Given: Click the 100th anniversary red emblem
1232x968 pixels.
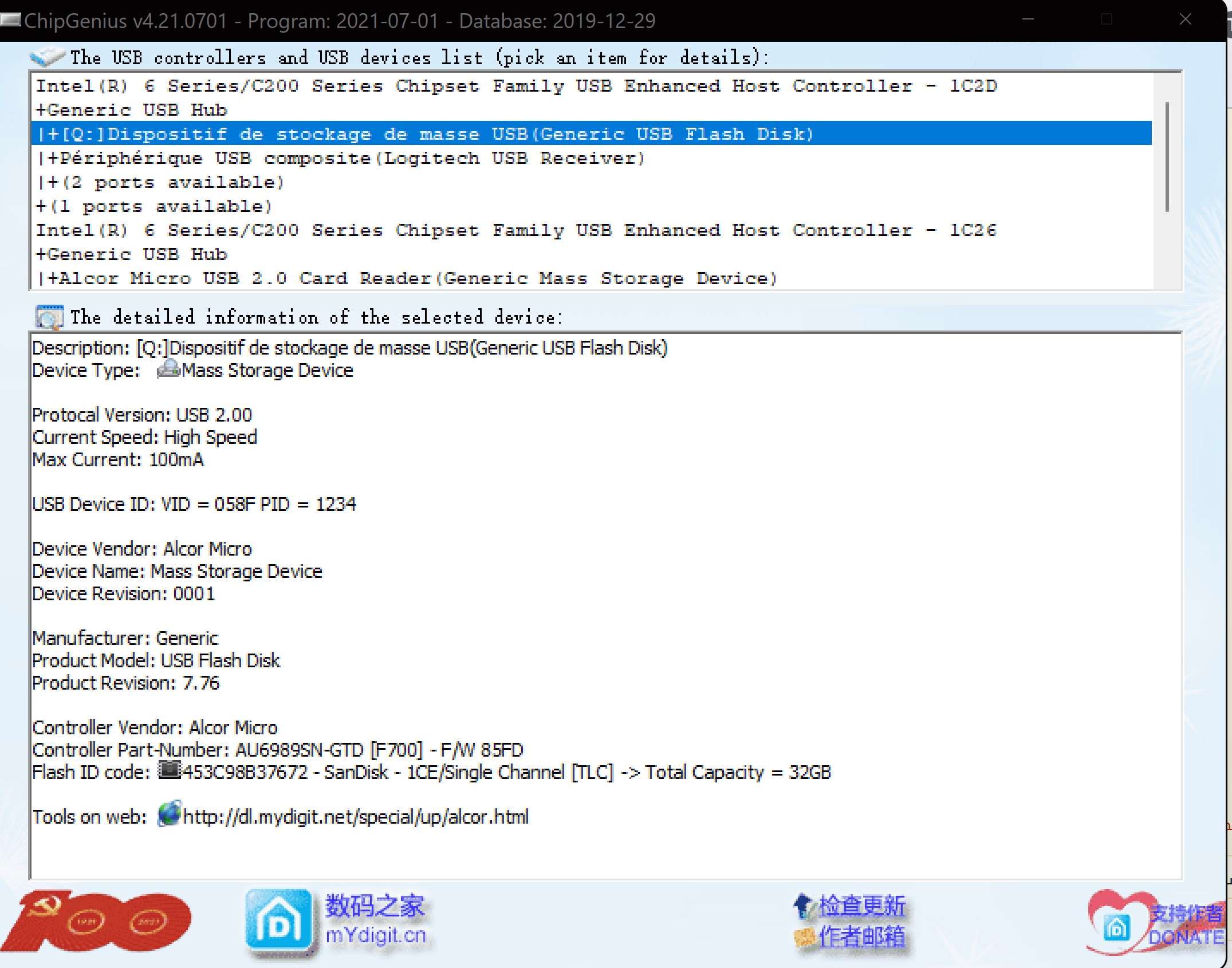Looking at the screenshot, I should tap(96, 920).
